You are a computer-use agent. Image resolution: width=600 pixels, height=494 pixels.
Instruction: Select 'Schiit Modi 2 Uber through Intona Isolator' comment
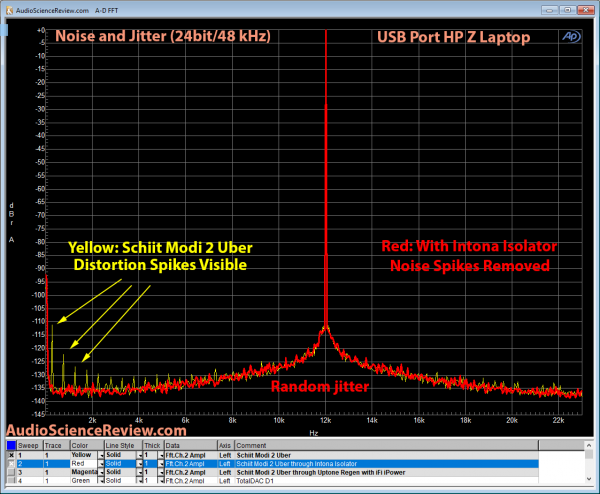tap(297, 464)
